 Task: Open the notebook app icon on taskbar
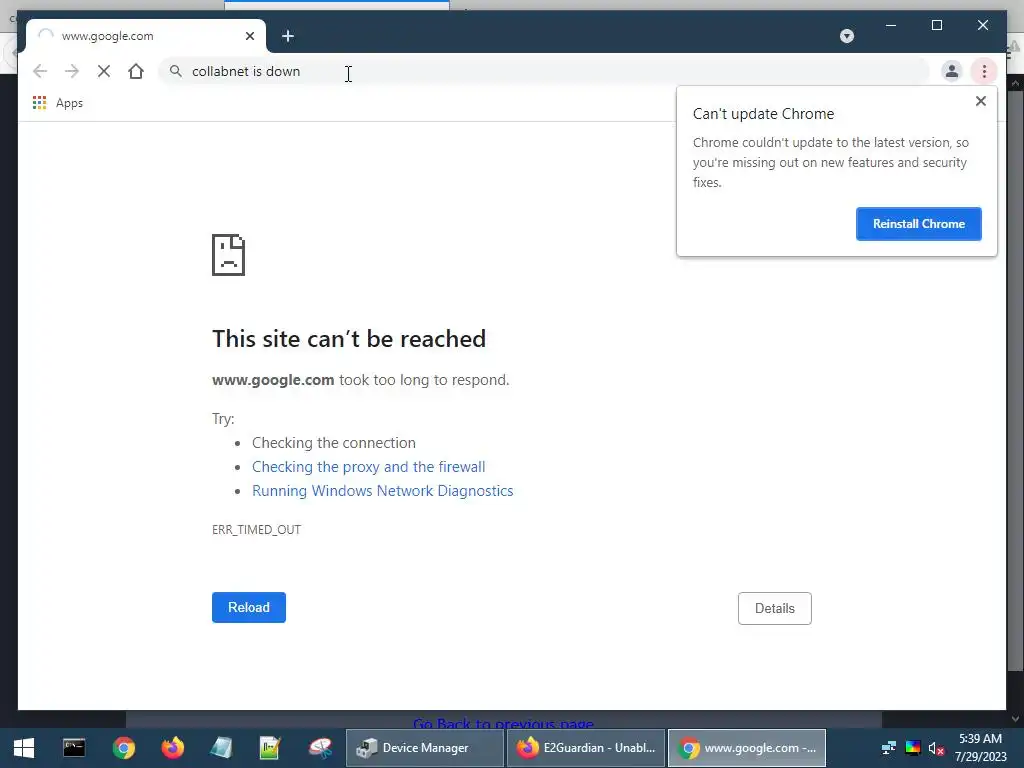tap(221, 748)
